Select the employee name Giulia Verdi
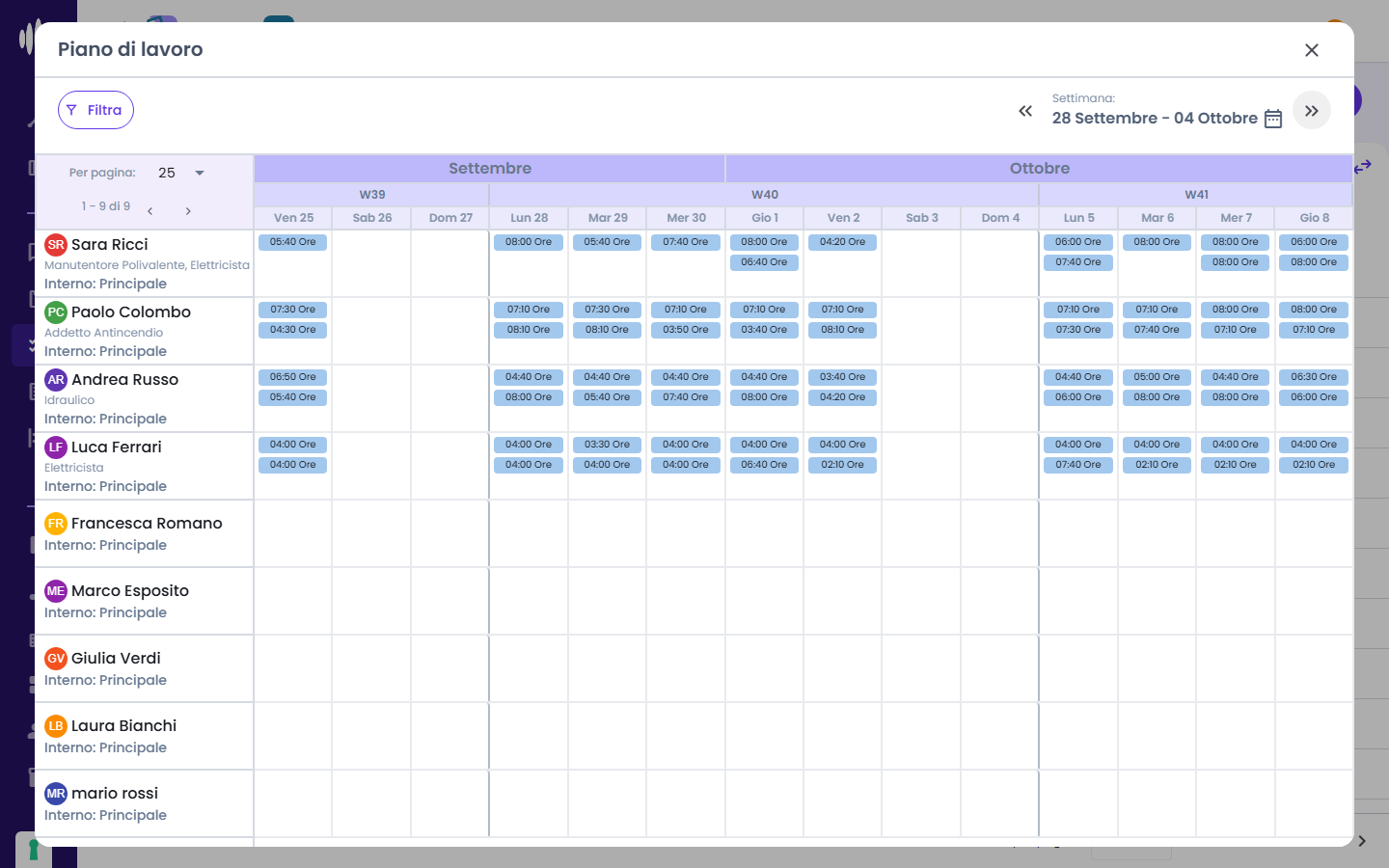 pyautogui.click(x=116, y=658)
